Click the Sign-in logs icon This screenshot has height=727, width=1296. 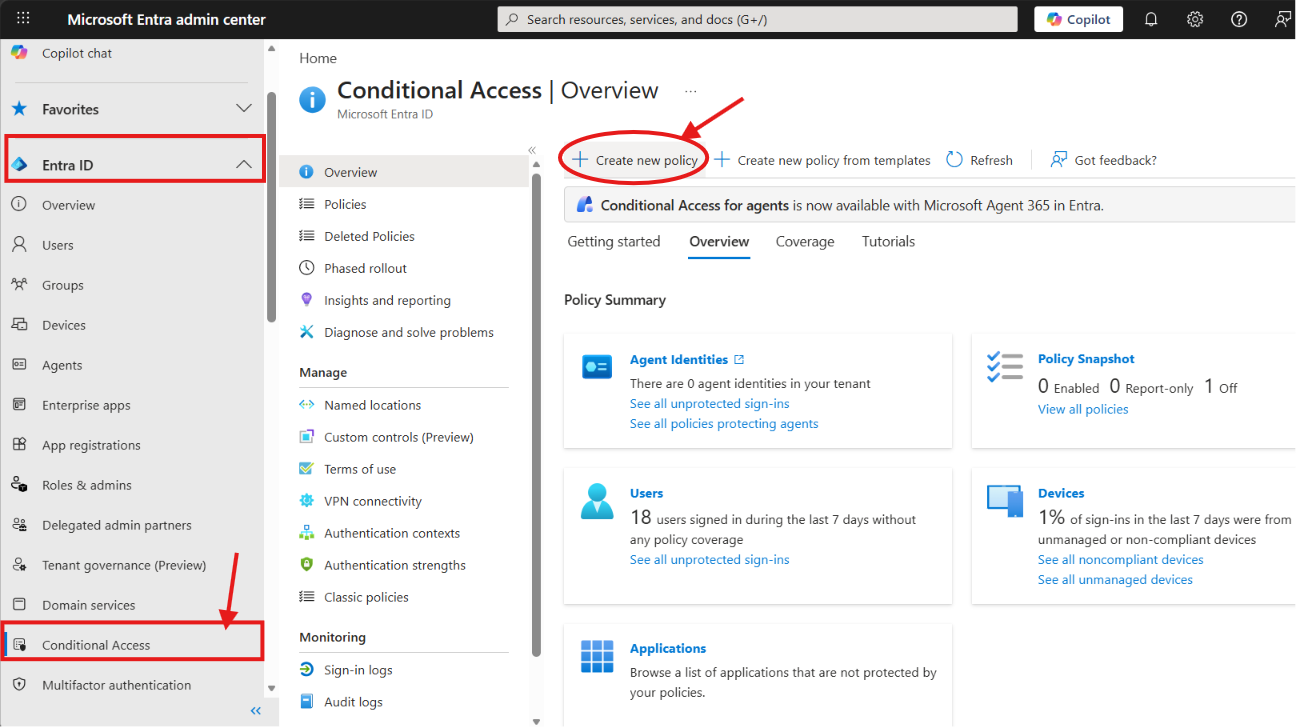[x=307, y=670]
